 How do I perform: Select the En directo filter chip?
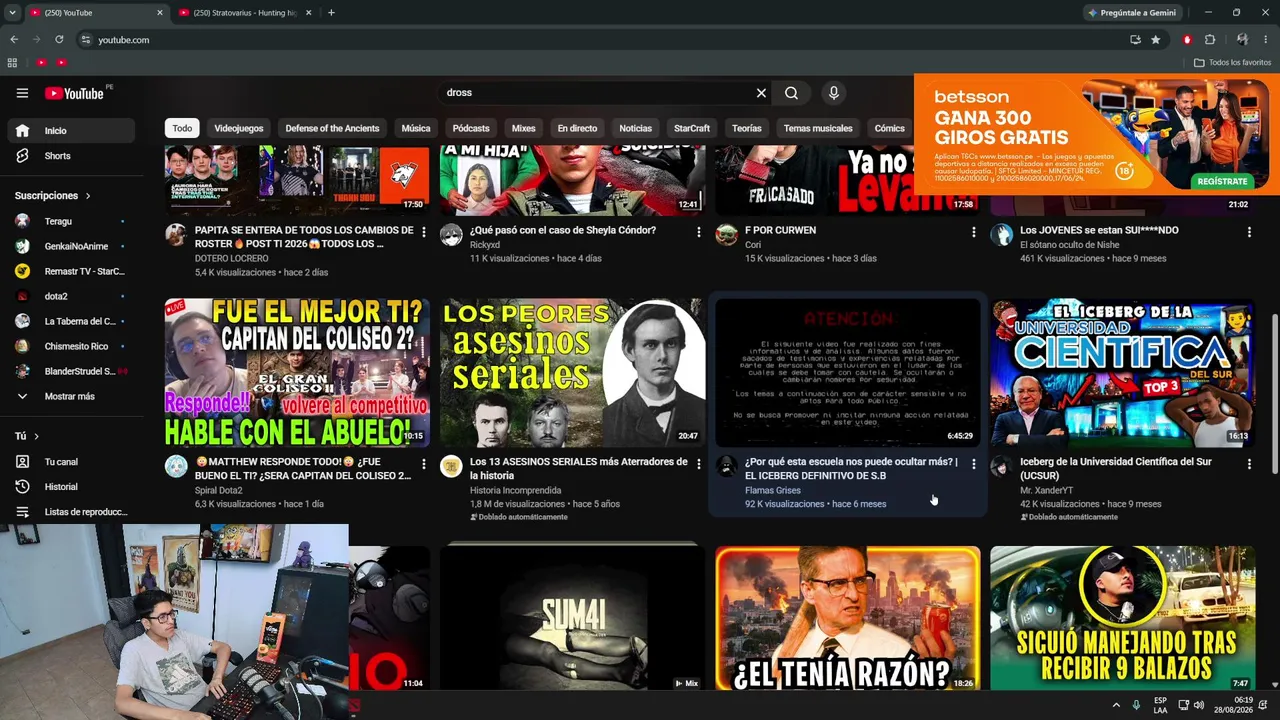click(x=577, y=128)
